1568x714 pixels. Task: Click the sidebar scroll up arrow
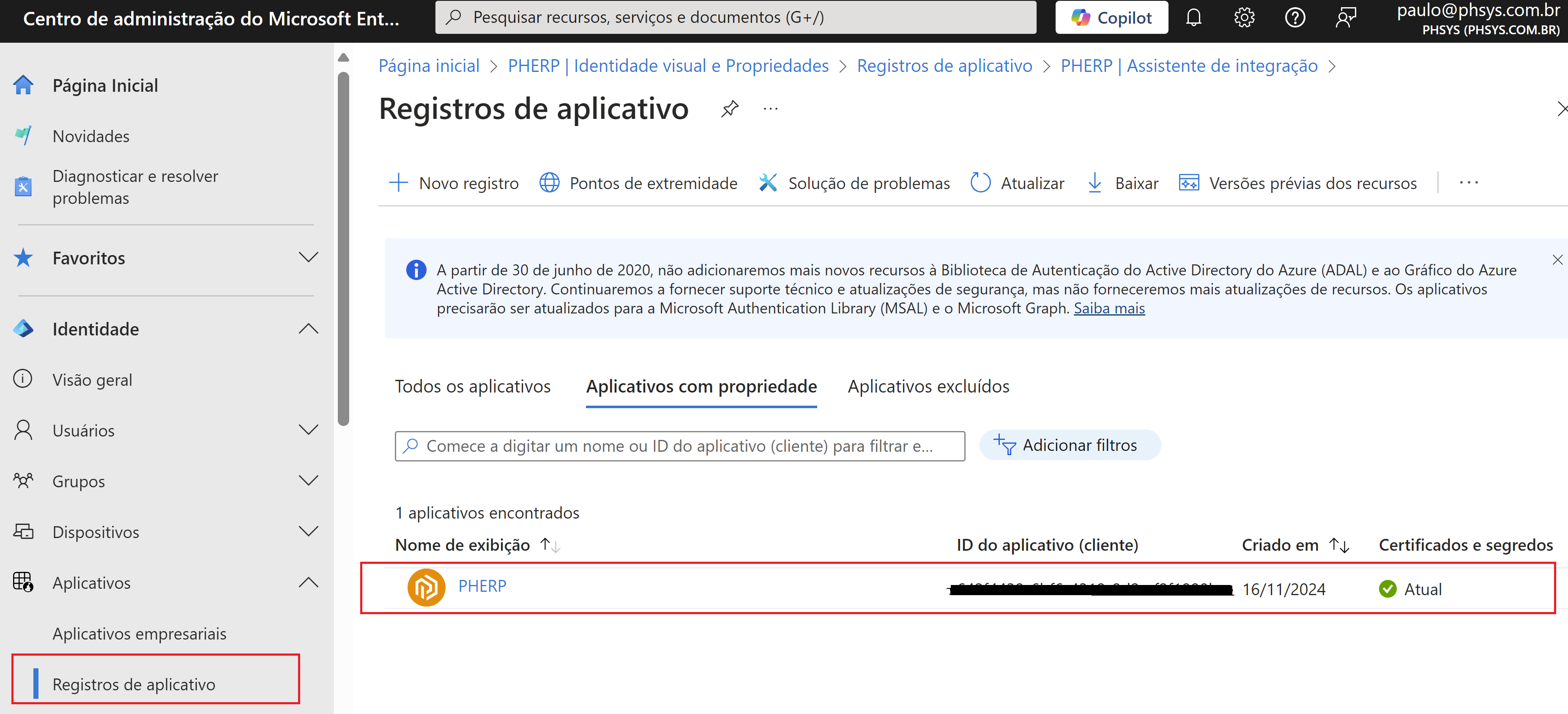coord(343,57)
